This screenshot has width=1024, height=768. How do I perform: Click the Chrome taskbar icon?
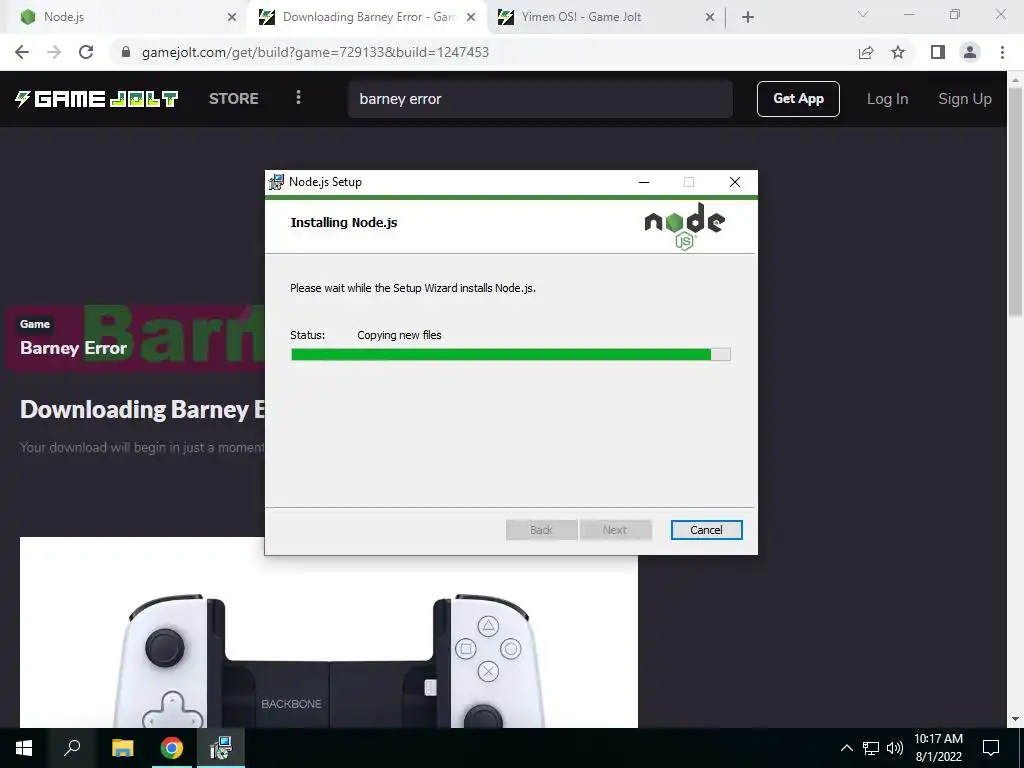[x=172, y=748]
